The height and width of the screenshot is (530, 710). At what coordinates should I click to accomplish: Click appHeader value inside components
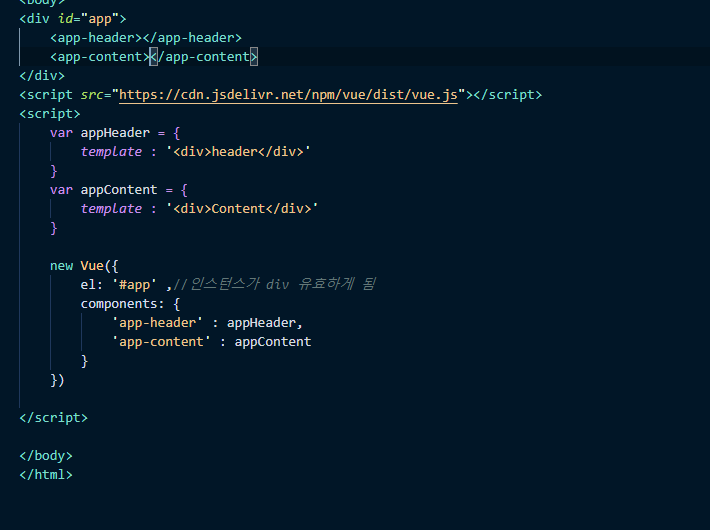tap(261, 323)
